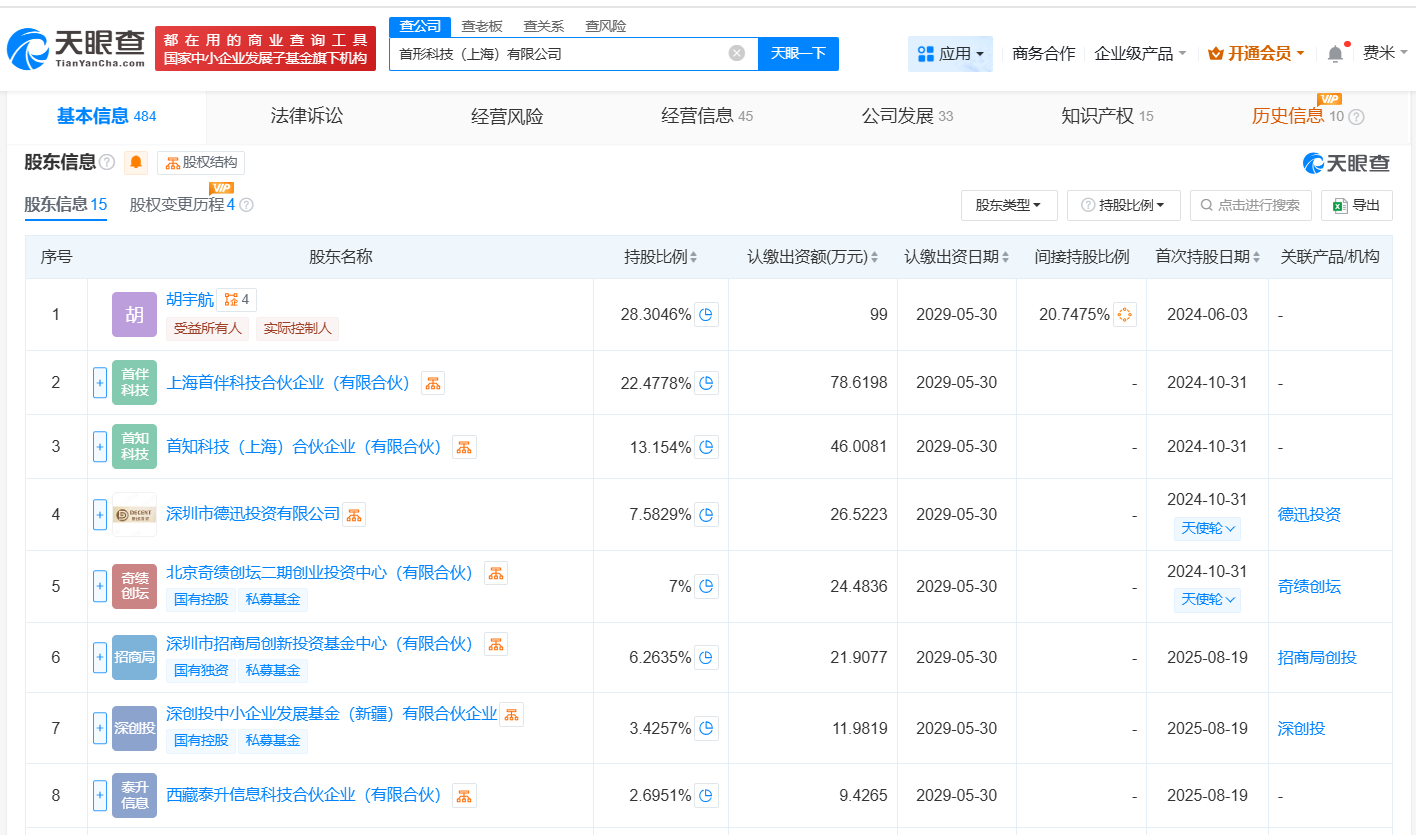Screen dimensions: 1416x835
Task: Switch to 股权变更历程 tab
Action: (179, 204)
